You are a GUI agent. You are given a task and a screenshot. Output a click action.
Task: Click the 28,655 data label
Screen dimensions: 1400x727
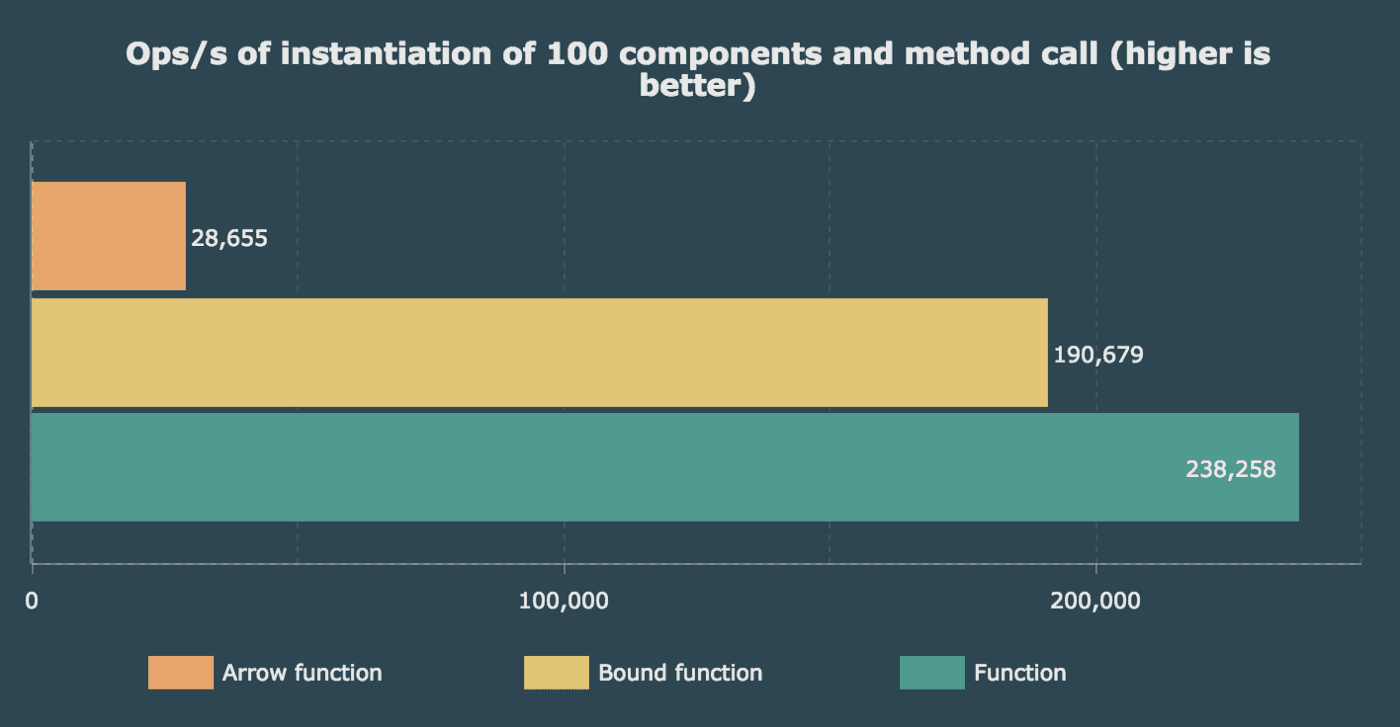click(230, 239)
